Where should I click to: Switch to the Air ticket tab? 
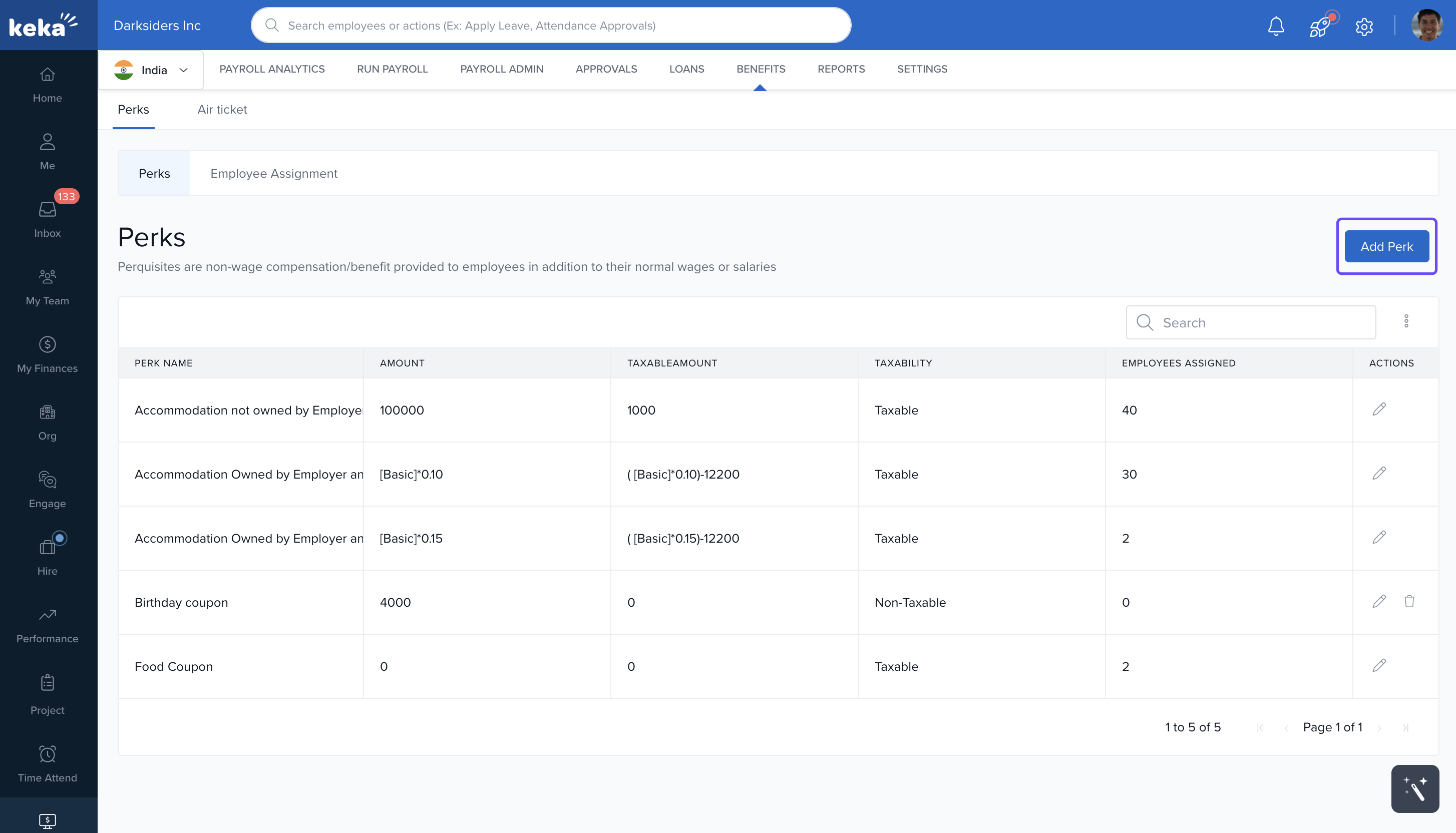[222, 109]
